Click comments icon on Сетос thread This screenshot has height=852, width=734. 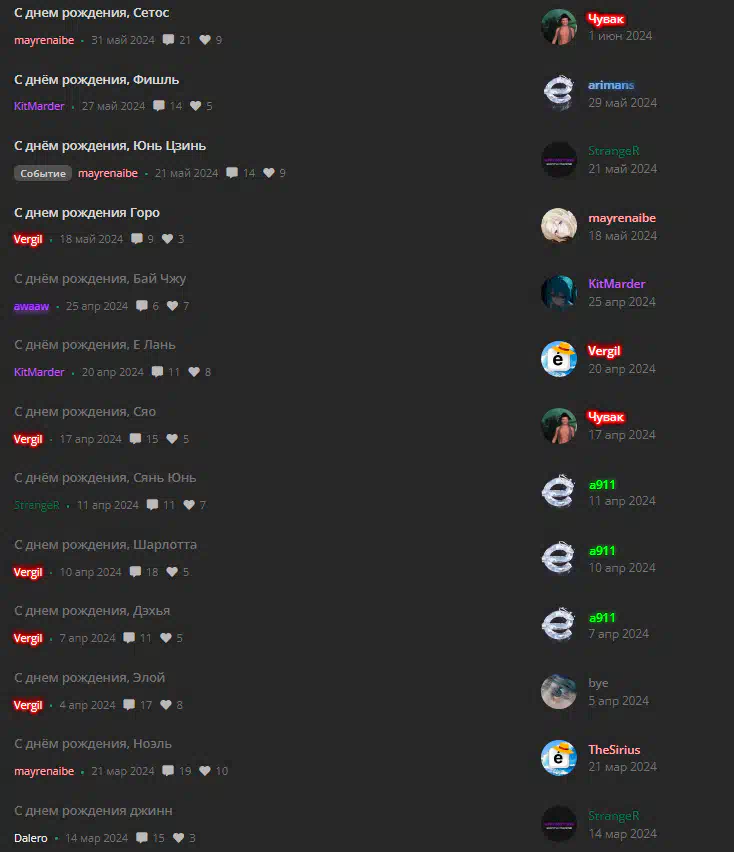(168, 40)
